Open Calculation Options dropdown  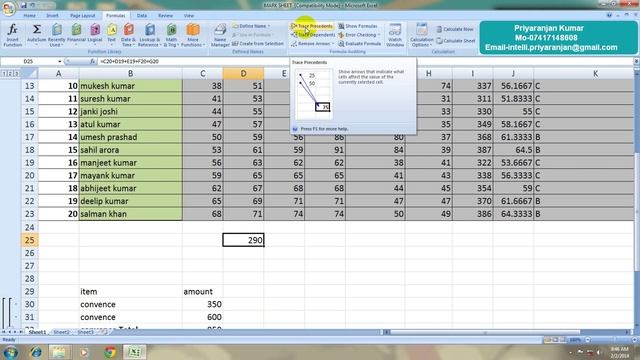[x=422, y=36]
